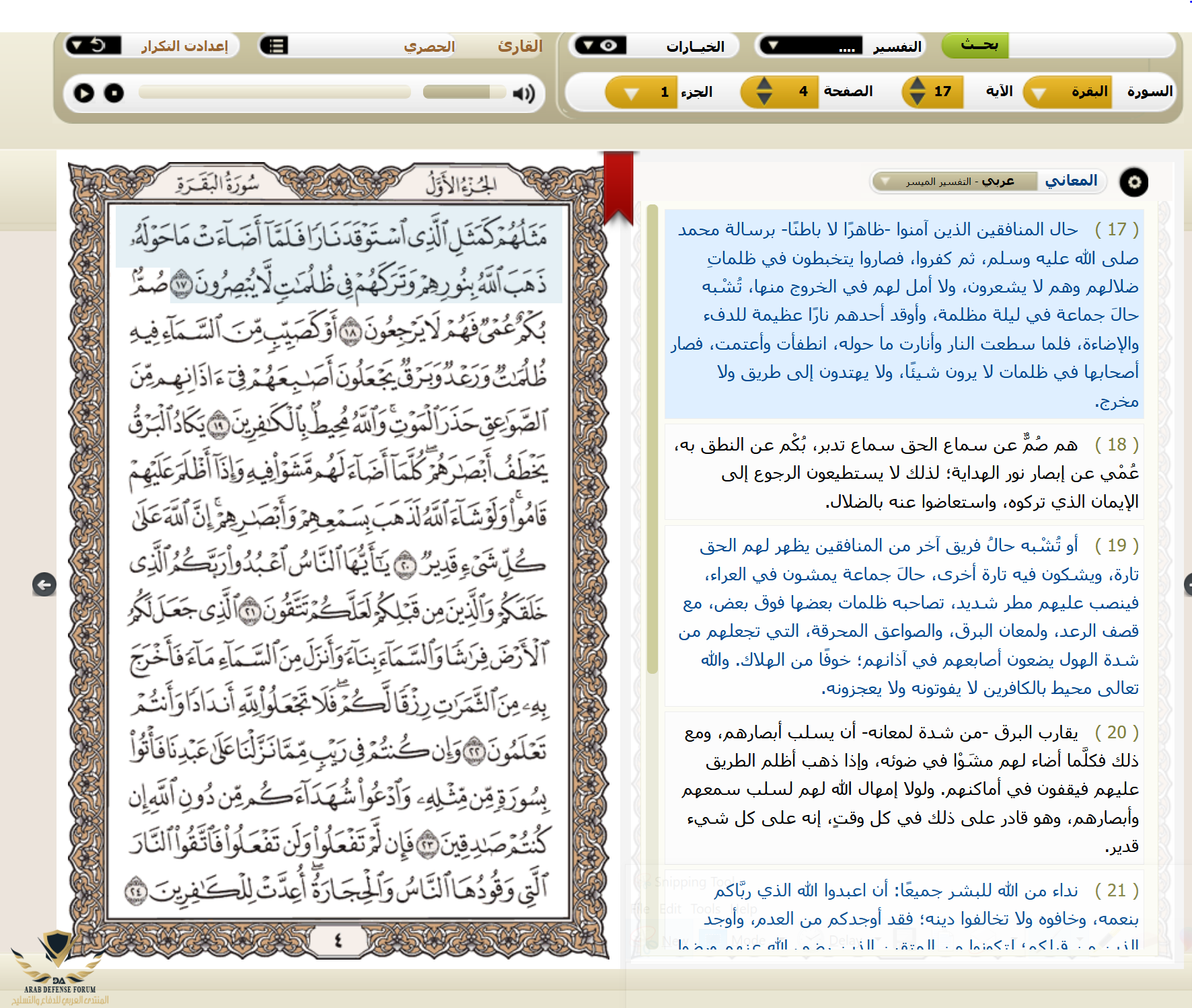Click the verse-end marker ٢١ on the mushaf page
The height and width of the screenshot is (1008, 1192).
[x=250, y=611]
